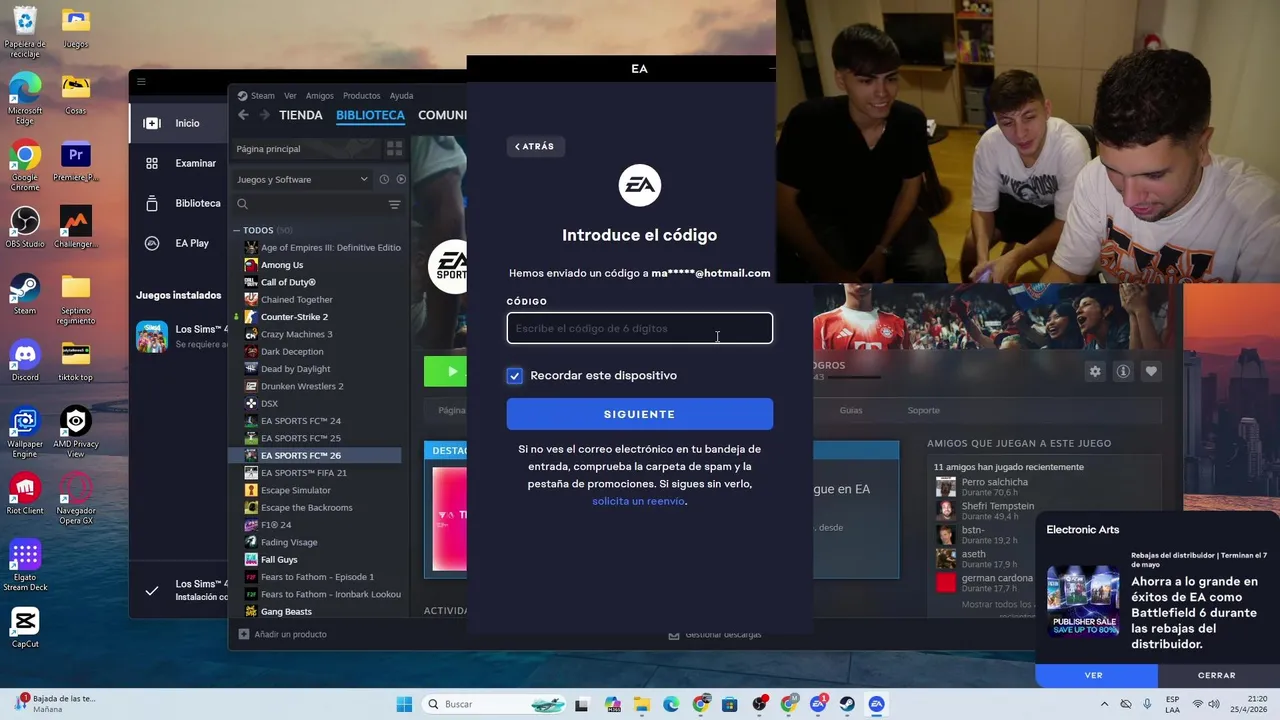Image resolution: width=1280 pixels, height=720 pixels.
Task: Select Inicio in the EA app sidebar
Action: [x=178, y=123]
